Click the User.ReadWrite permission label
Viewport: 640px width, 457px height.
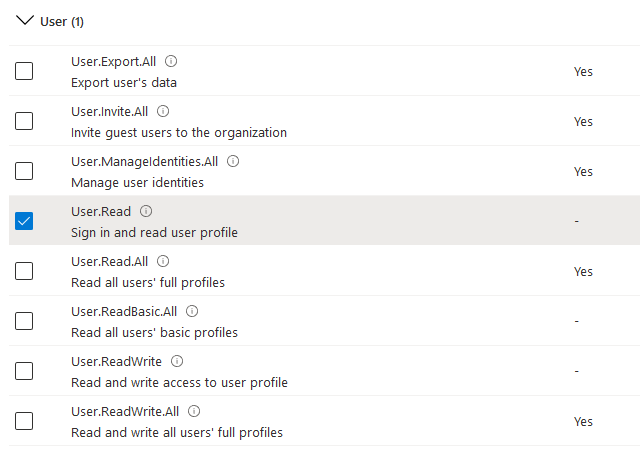click(x=118, y=361)
